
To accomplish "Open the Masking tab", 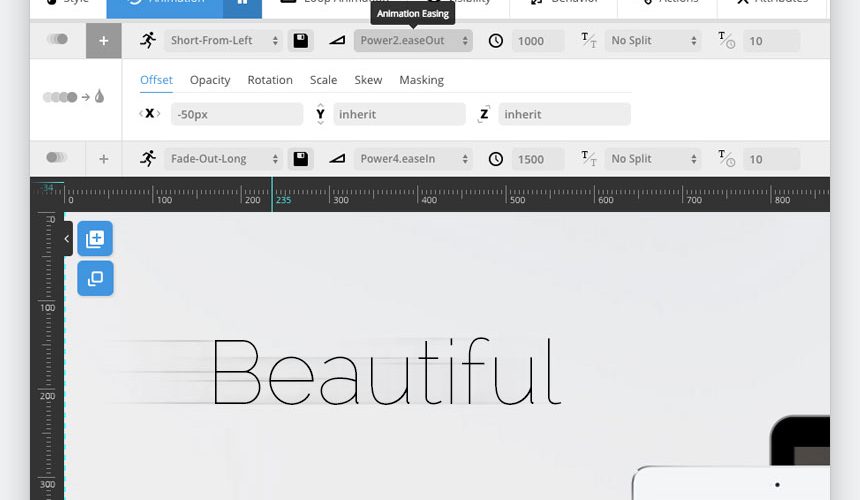I will tap(421, 80).
